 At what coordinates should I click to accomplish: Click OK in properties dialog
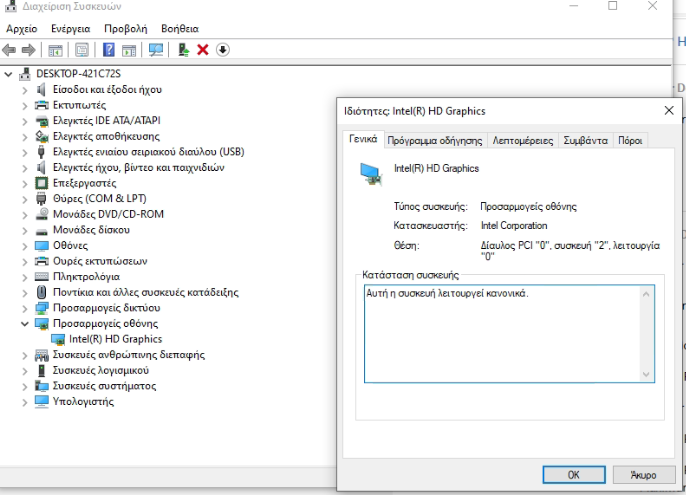[574, 475]
